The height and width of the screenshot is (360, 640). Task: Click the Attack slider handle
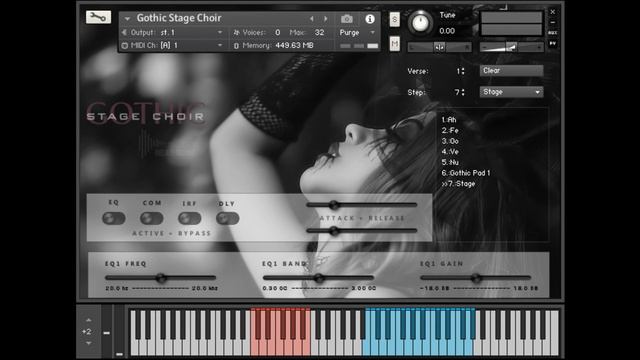[x=334, y=204]
